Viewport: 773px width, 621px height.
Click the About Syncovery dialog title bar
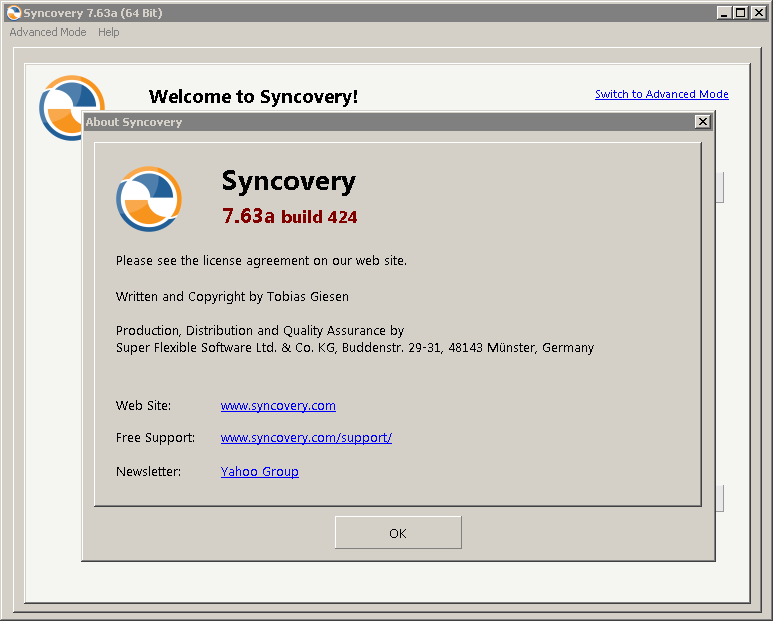pos(398,122)
